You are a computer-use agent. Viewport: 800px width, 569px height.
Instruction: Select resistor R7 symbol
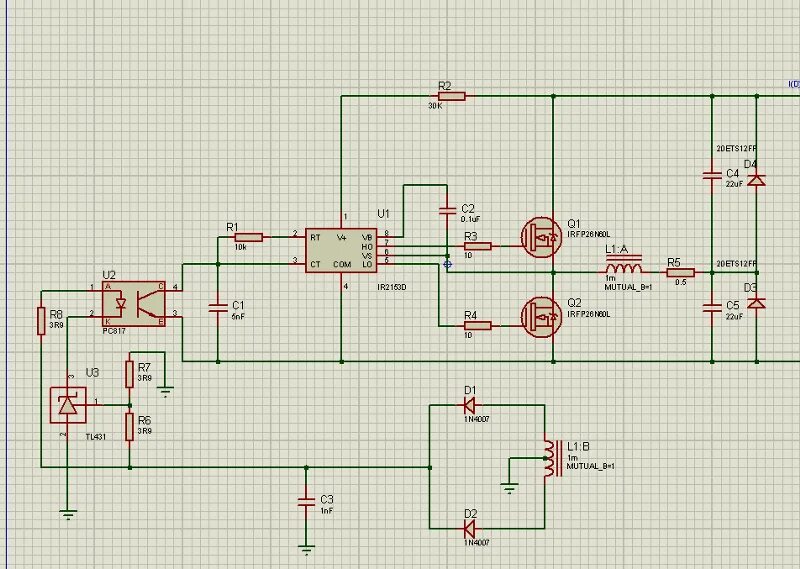(x=130, y=374)
